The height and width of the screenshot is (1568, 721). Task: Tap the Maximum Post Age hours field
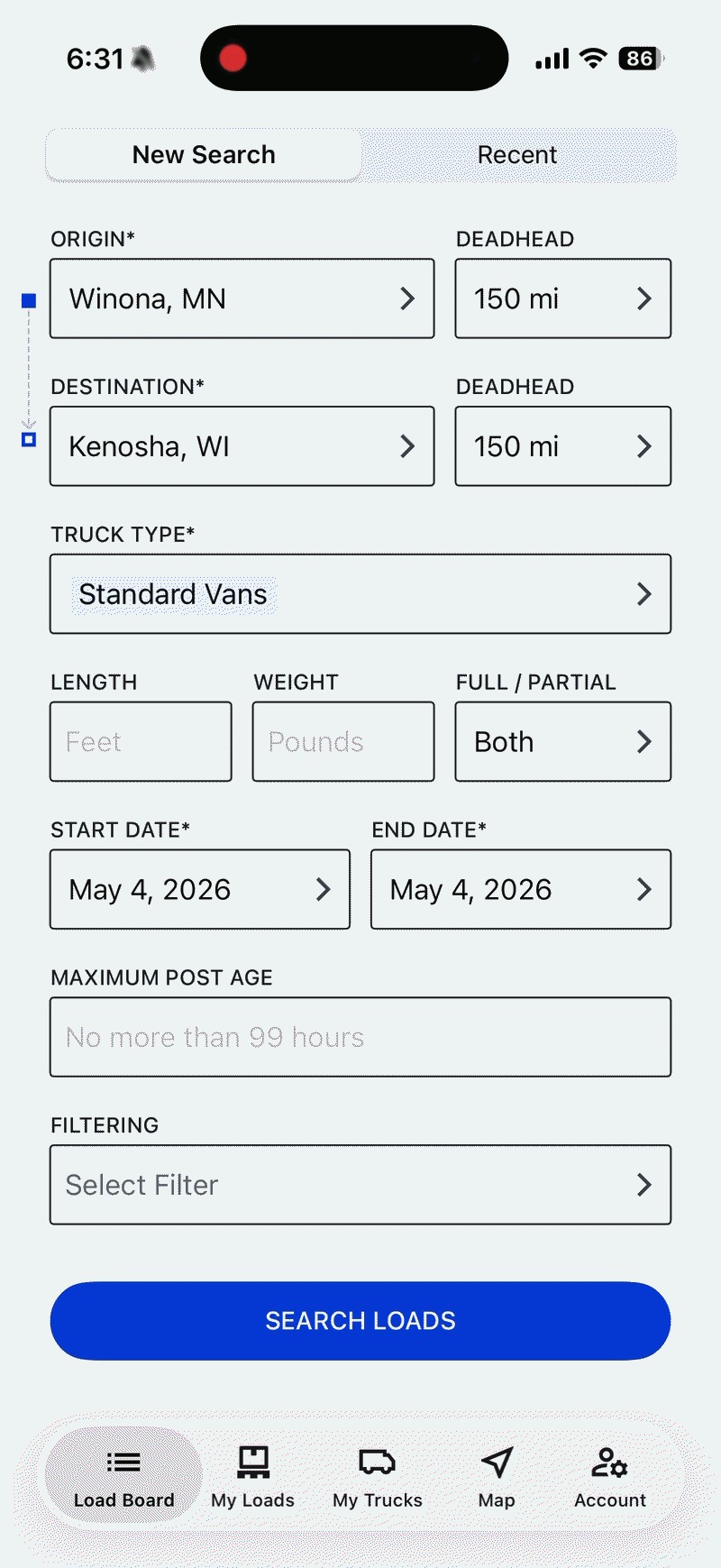coord(360,1037)
